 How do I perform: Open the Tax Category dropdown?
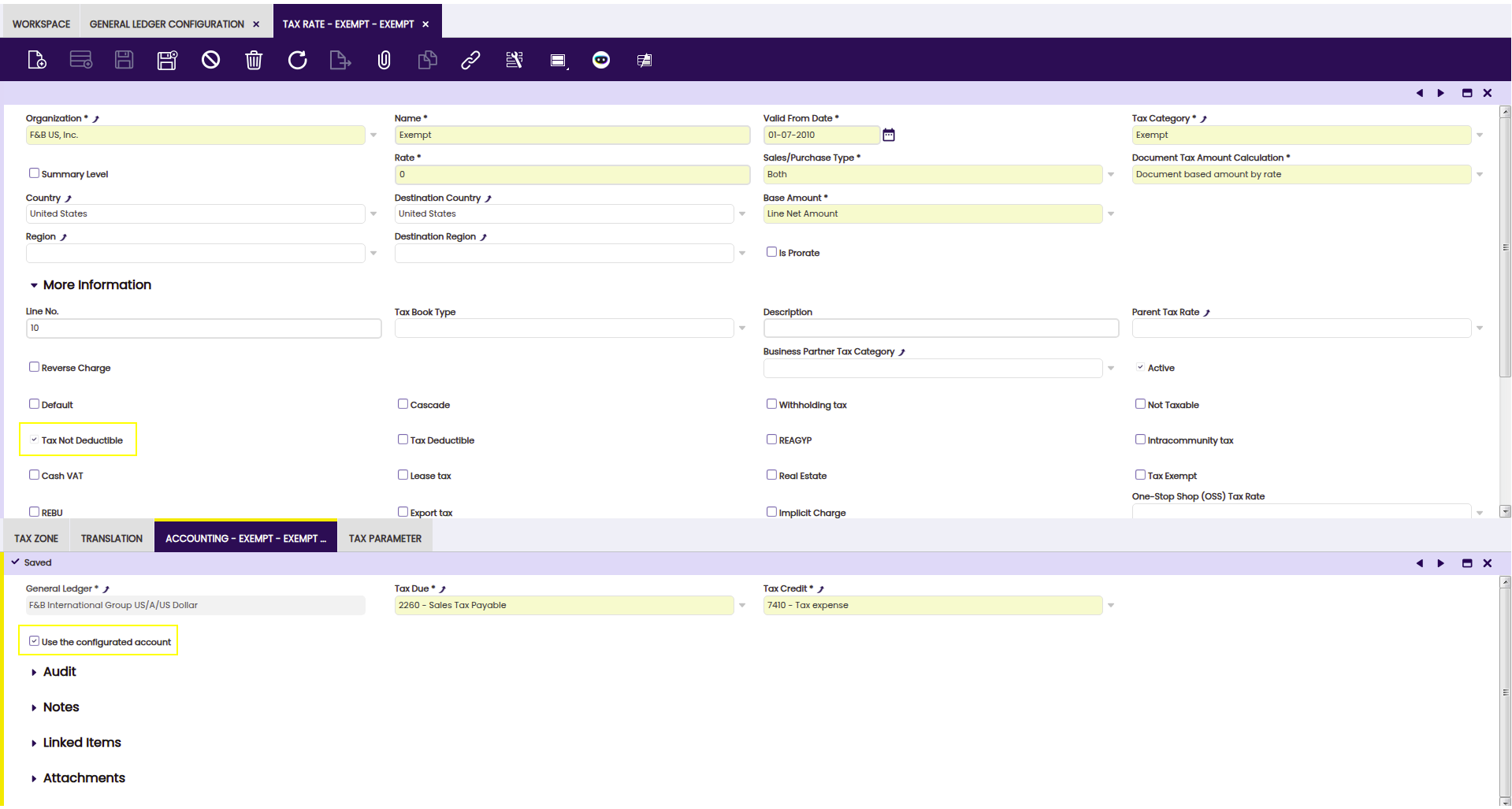pos(1479,135)
